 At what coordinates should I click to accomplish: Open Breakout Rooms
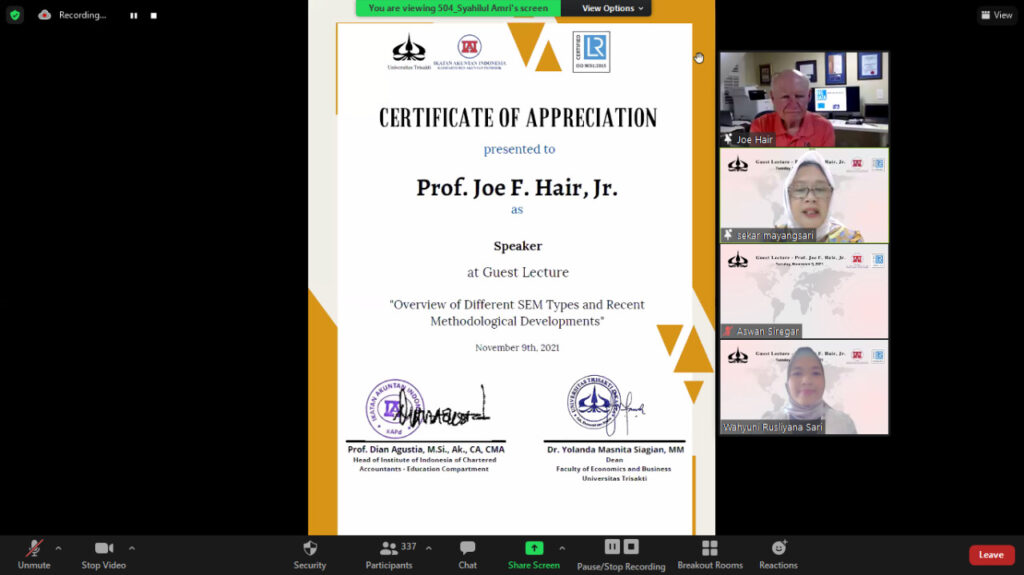click(710, 554)
